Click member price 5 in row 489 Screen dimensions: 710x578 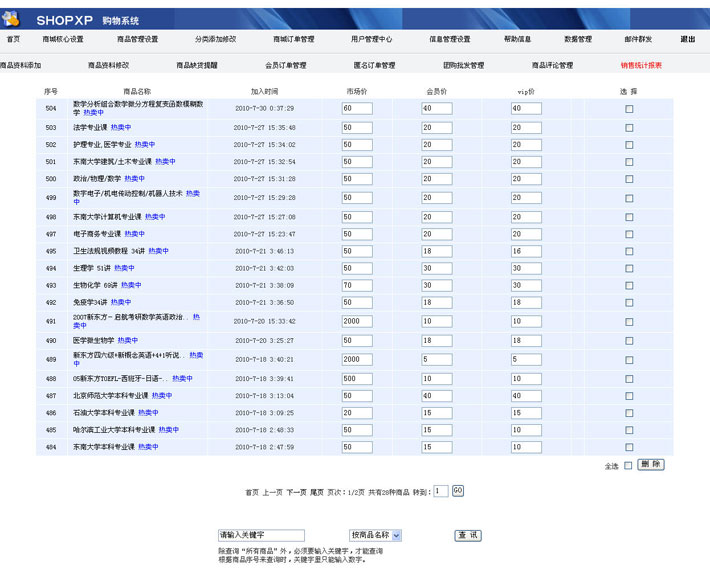click(437, 360)
